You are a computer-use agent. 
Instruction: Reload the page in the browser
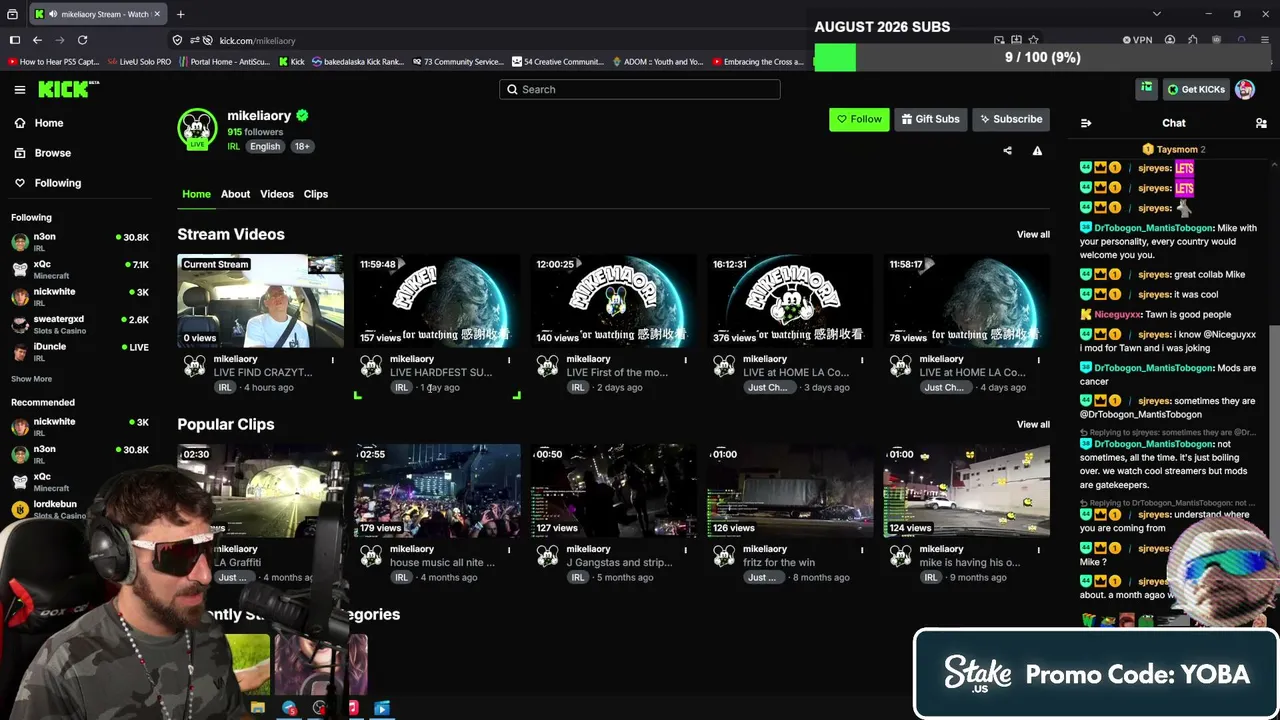point(82,40)
